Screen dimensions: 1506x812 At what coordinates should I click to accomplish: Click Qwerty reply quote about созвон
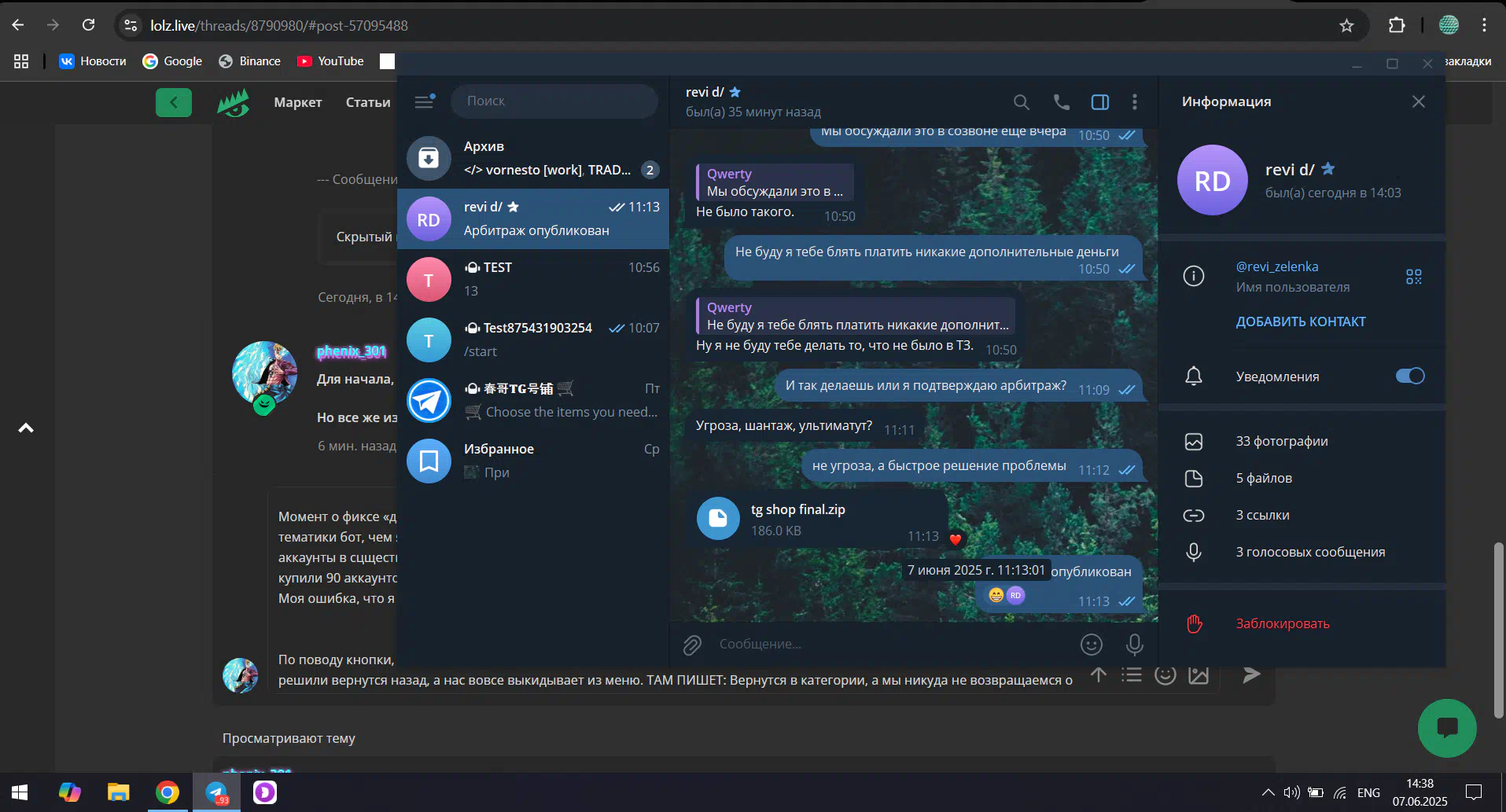(x=775, y=182)
